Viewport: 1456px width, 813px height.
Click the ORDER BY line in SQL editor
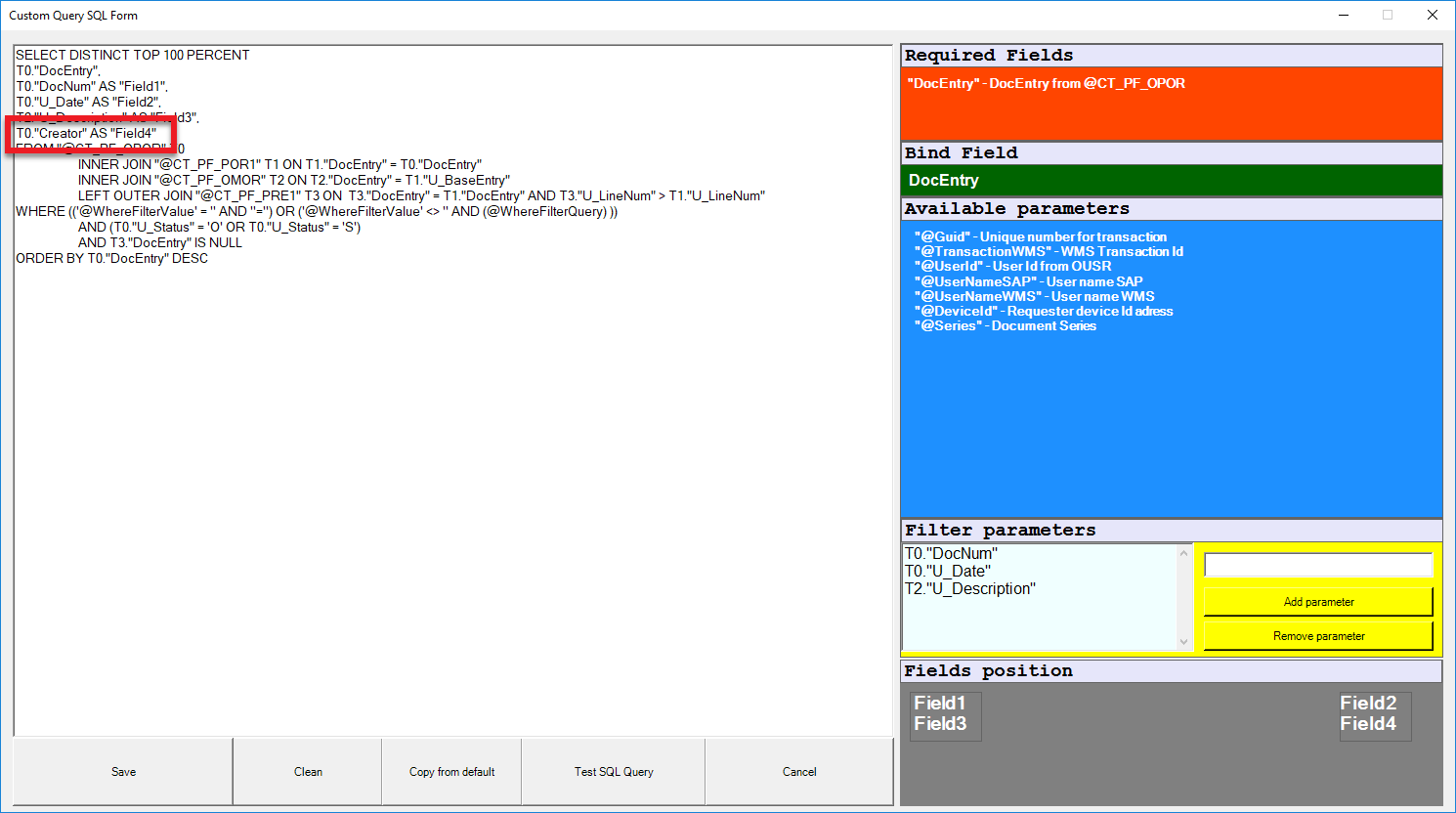tap(111, 259)
